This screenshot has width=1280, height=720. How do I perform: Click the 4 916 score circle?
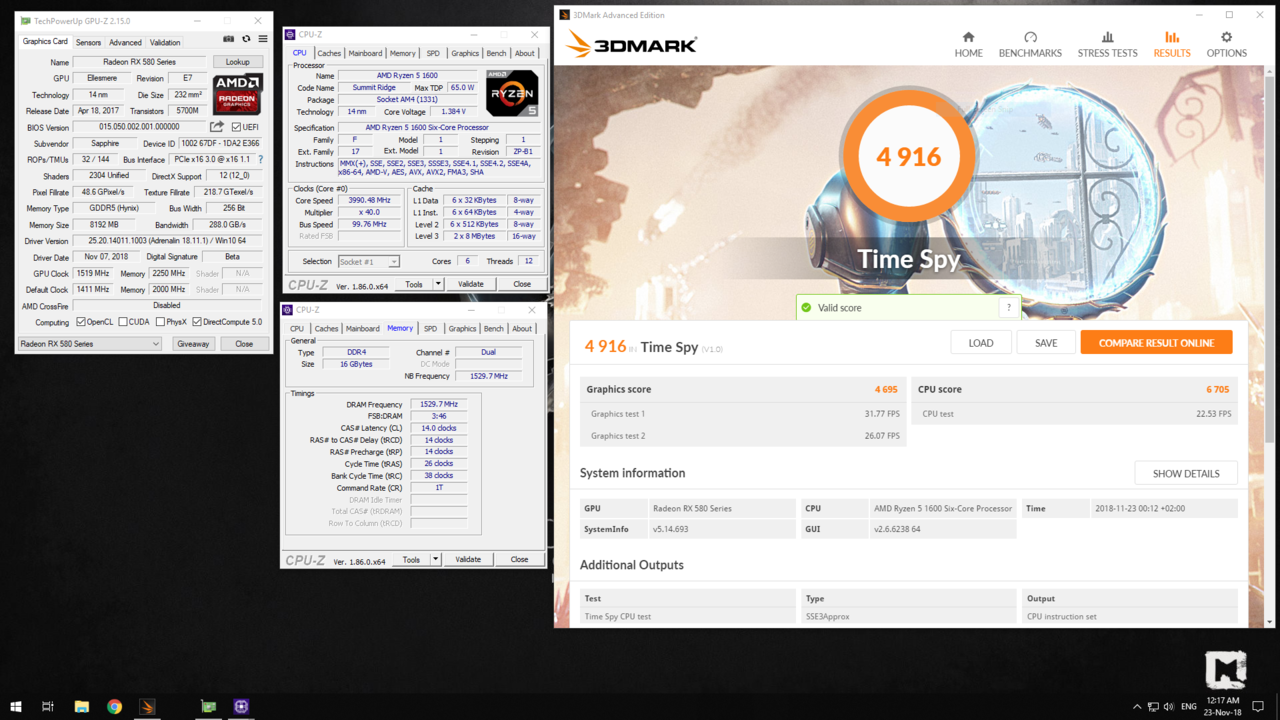coord(908,156)
